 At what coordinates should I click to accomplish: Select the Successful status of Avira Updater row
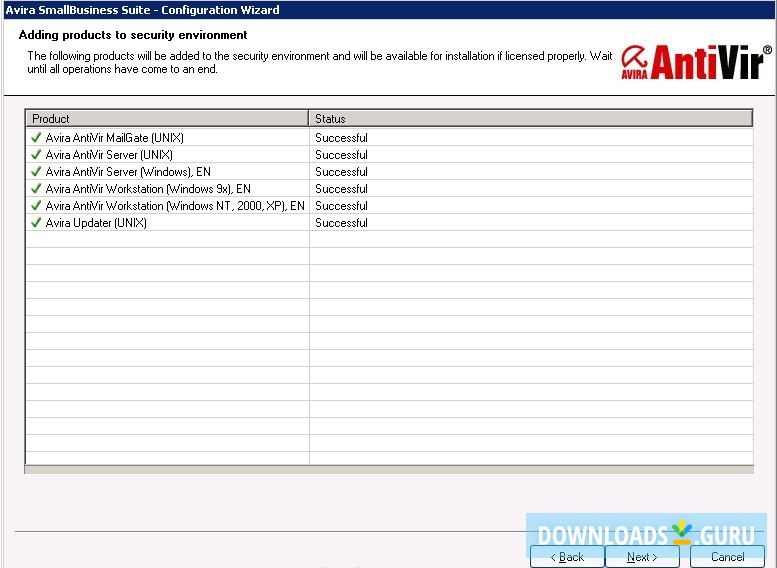[341, 223]
